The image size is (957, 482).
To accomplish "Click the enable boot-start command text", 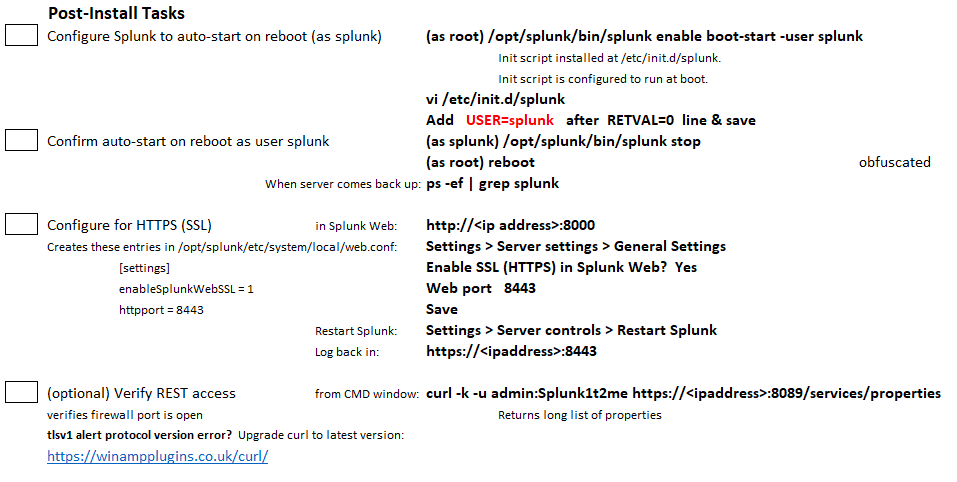I will (x=644, y=37).
